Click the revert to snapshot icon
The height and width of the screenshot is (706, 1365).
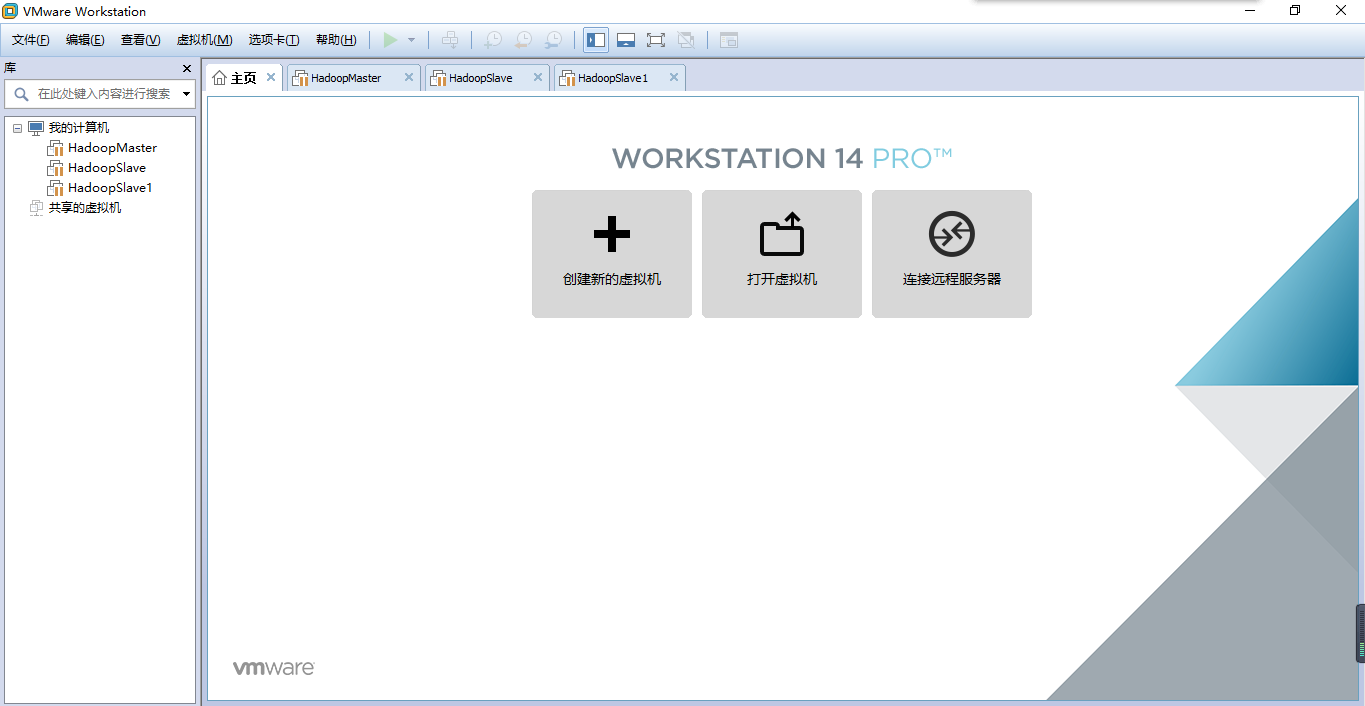pos(523,40)
